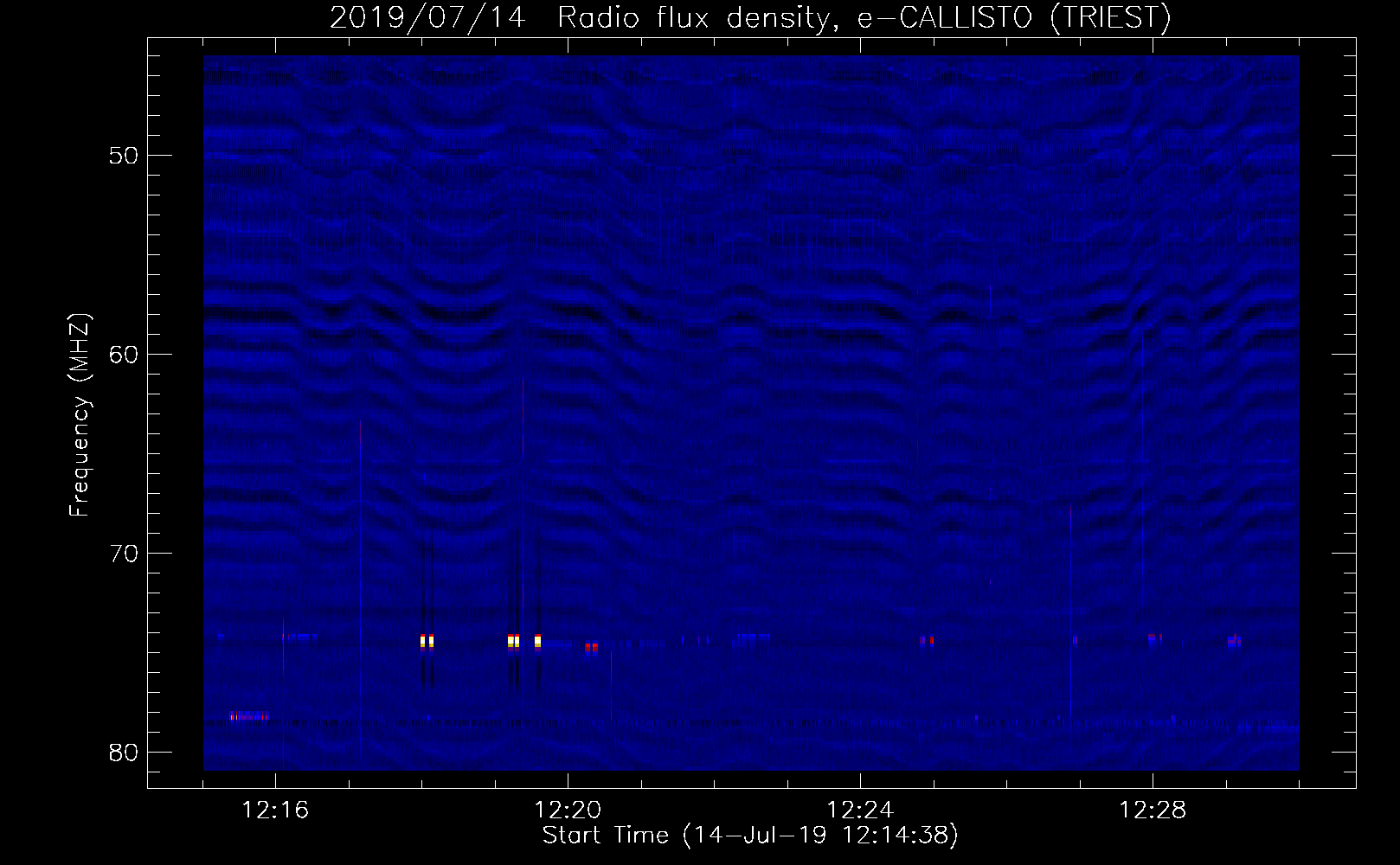The image size is (1400, 865).
Task: Click the '12:28' time tick label
Action: pyautogui.click(x=1153, y=811)
